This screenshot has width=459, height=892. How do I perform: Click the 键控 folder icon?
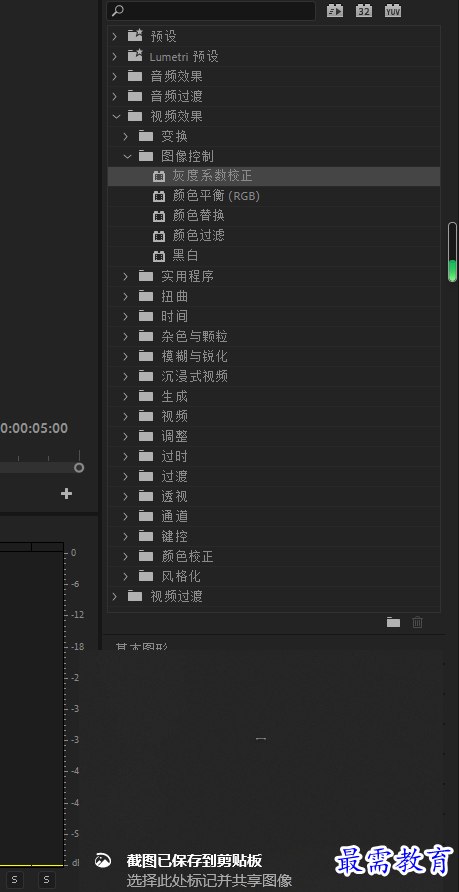pos(146,536)
